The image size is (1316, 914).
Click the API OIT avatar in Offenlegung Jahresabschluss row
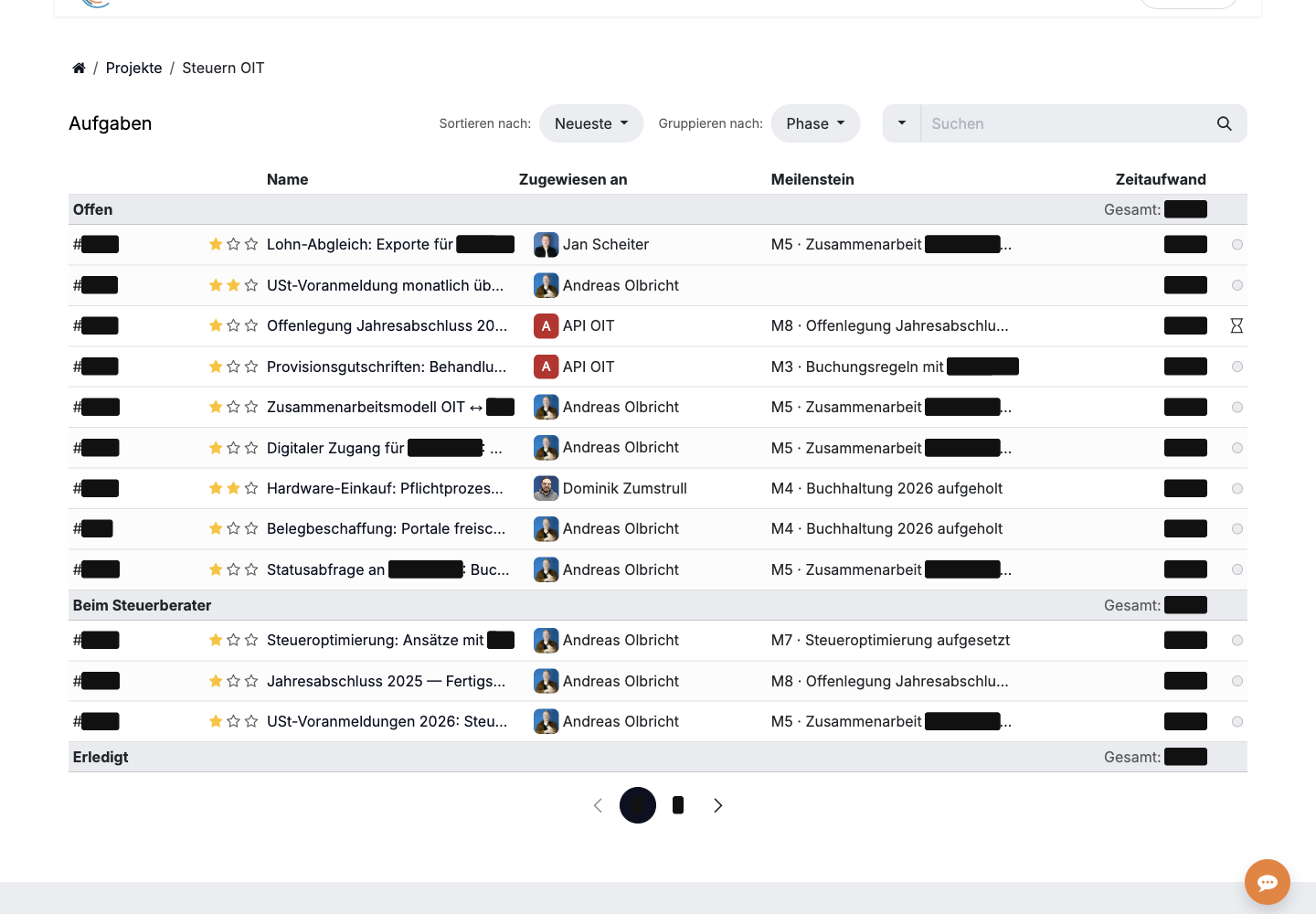coord(547,325)
